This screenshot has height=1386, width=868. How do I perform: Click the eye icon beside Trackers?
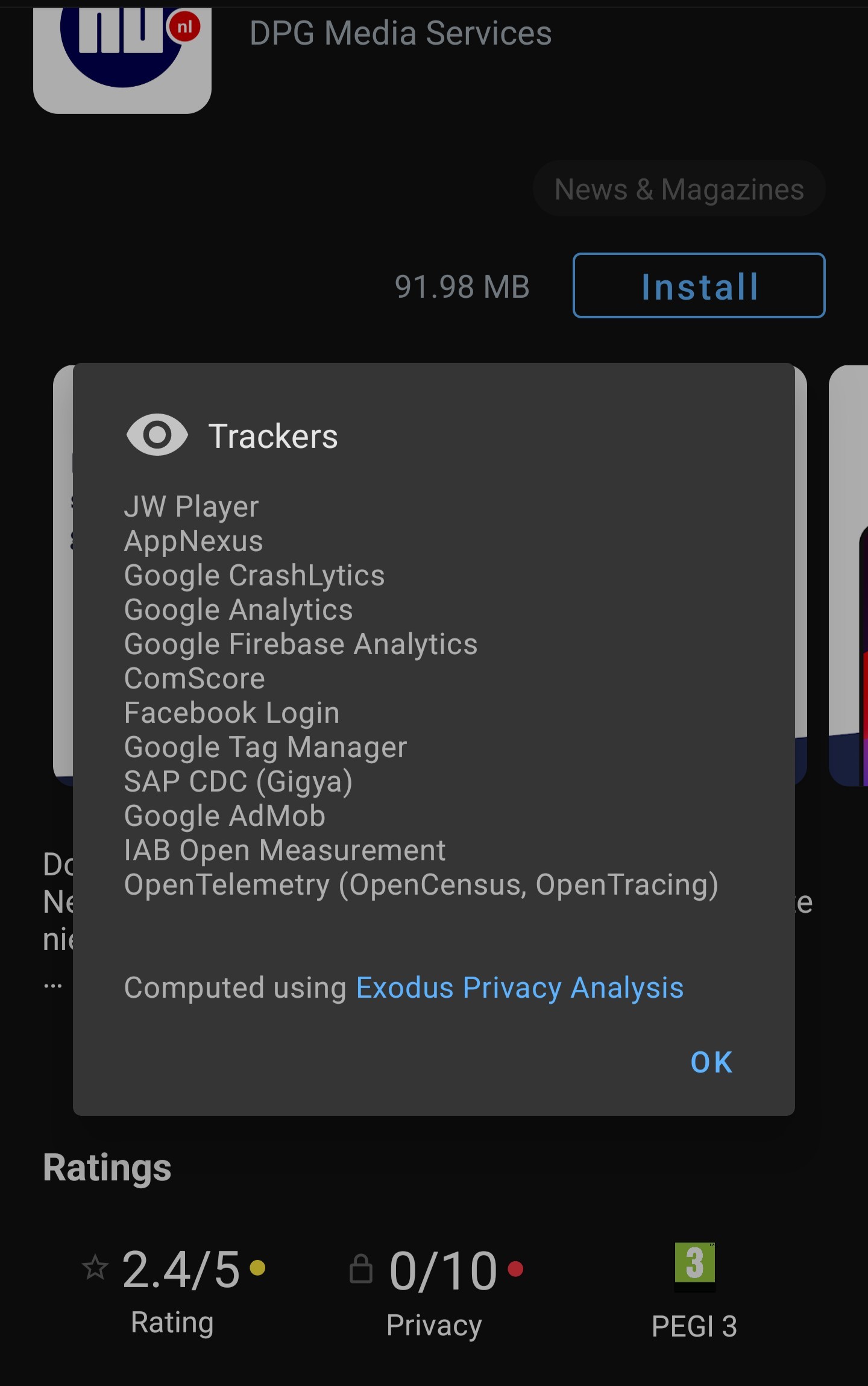[157, 435]
